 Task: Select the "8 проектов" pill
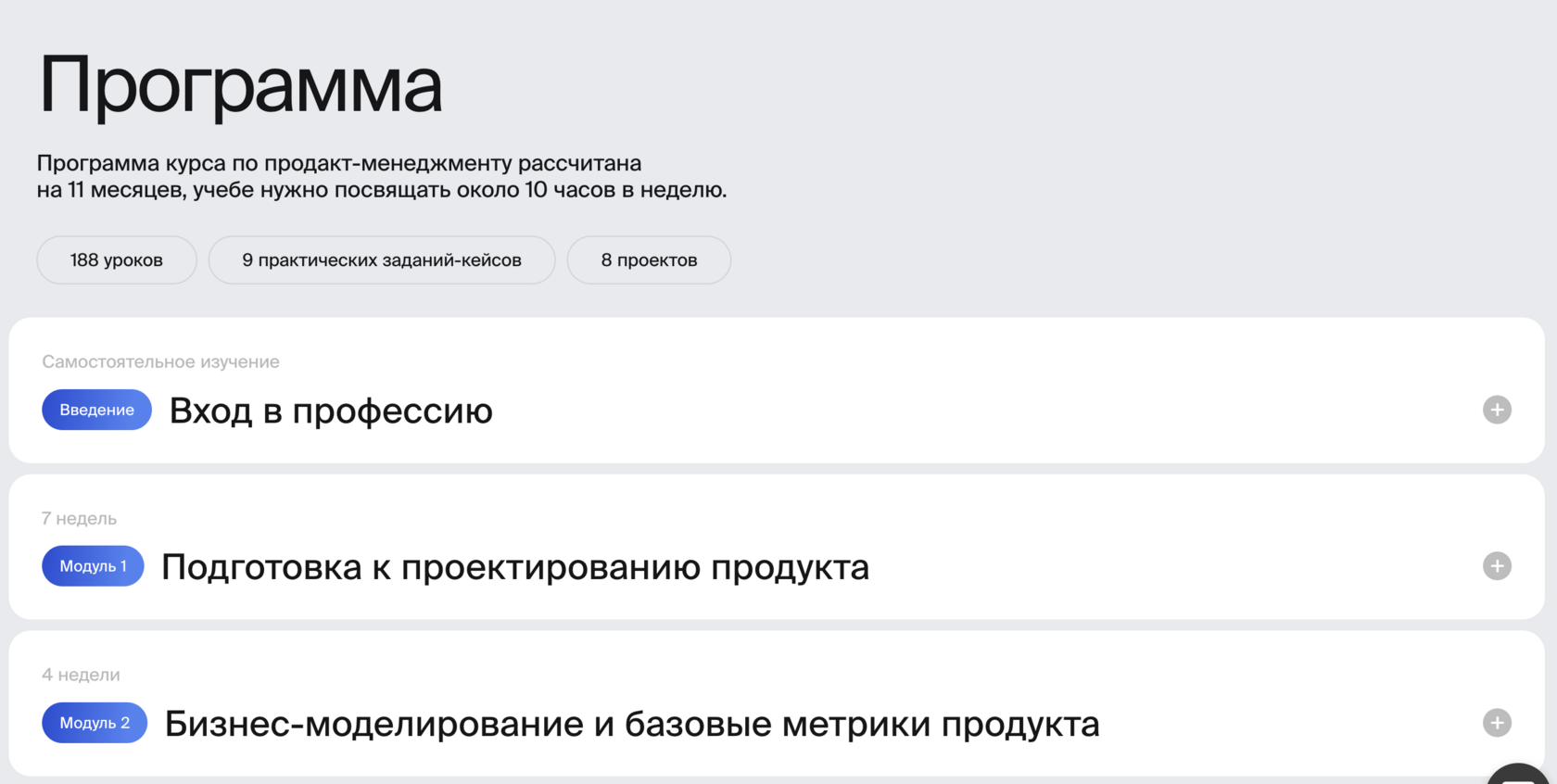(649, 260)
